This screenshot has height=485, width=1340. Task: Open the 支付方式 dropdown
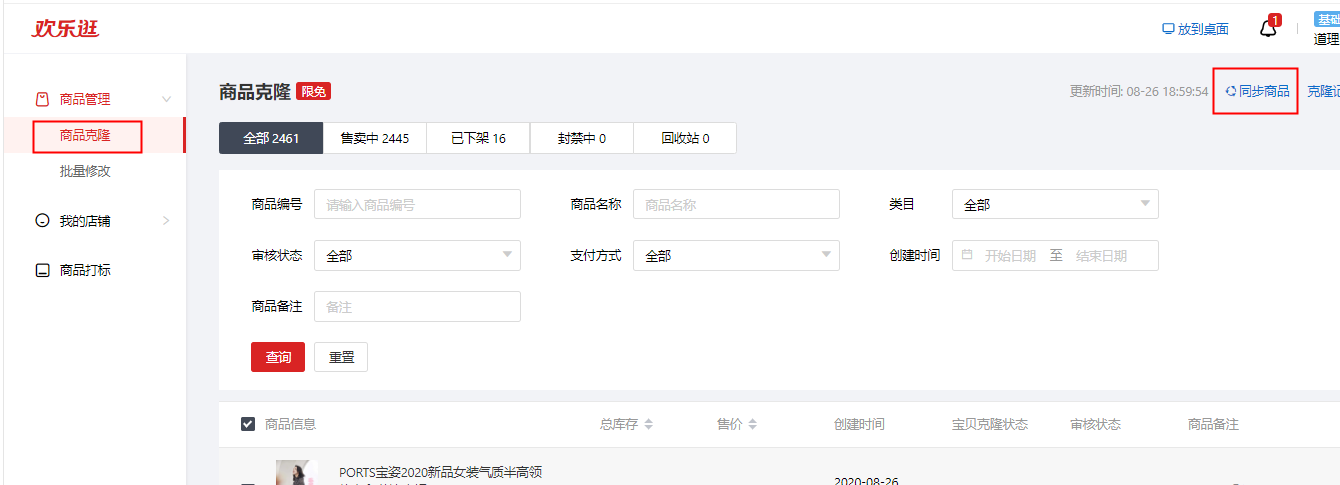point(736,255)
